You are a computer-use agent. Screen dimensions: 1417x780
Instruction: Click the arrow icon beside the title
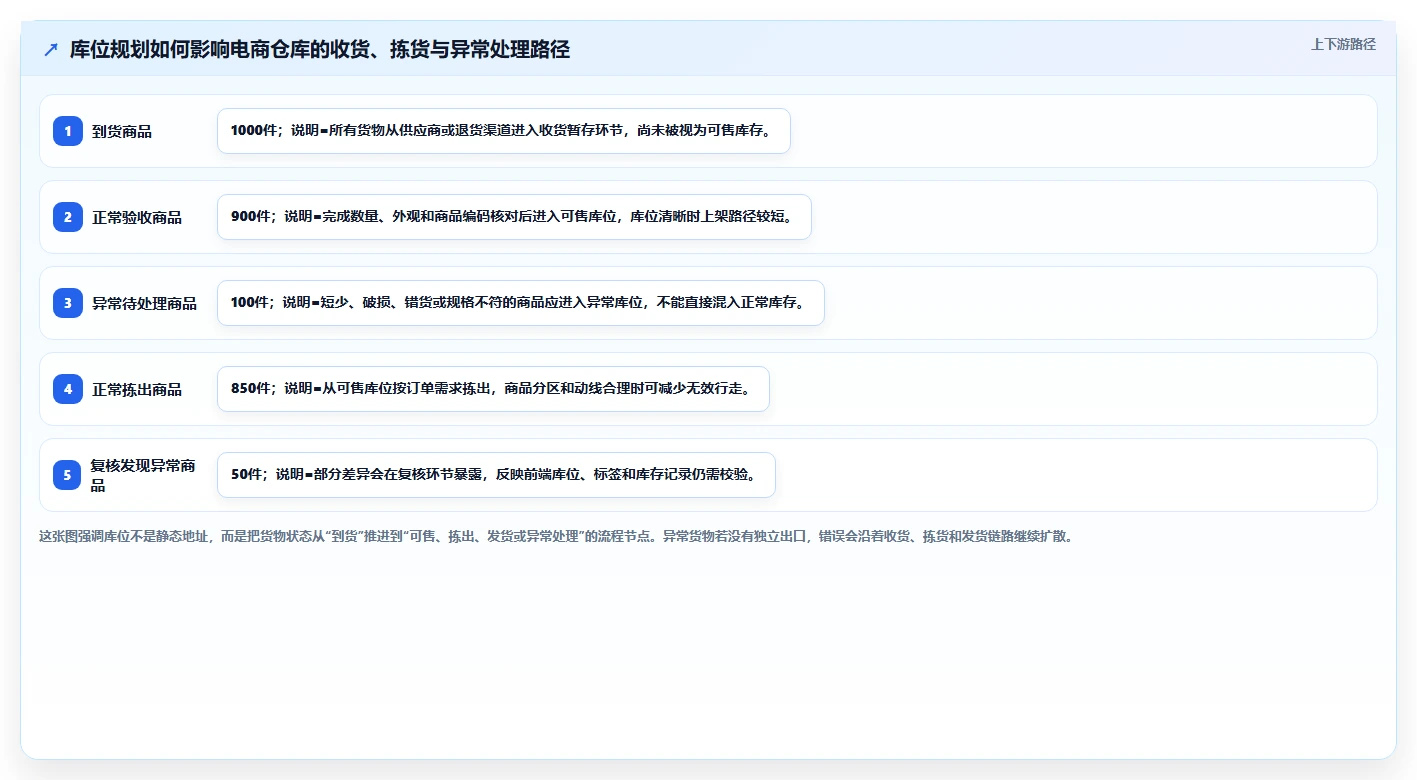coord(51,50)
